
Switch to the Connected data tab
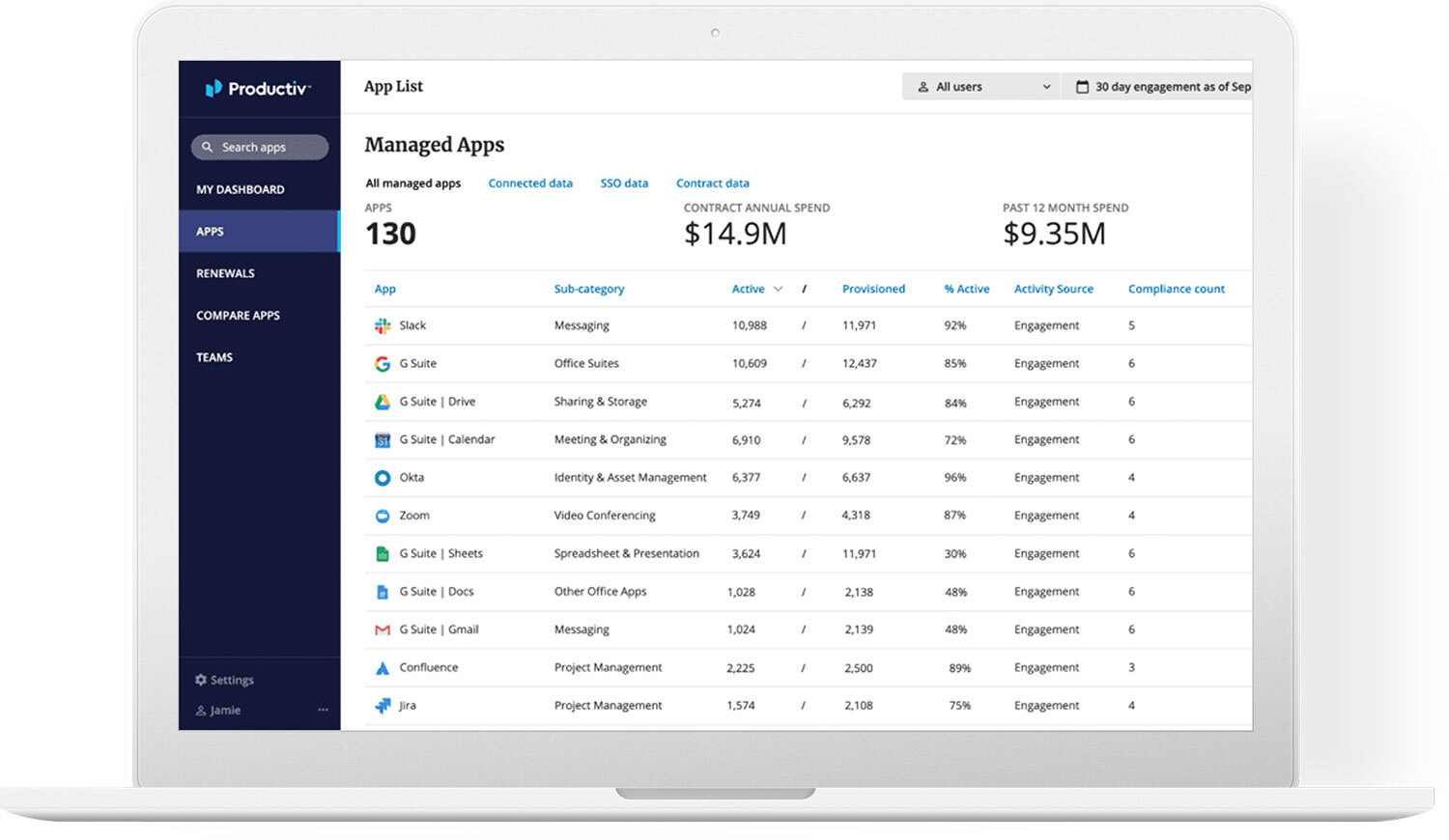coord(530,183)
